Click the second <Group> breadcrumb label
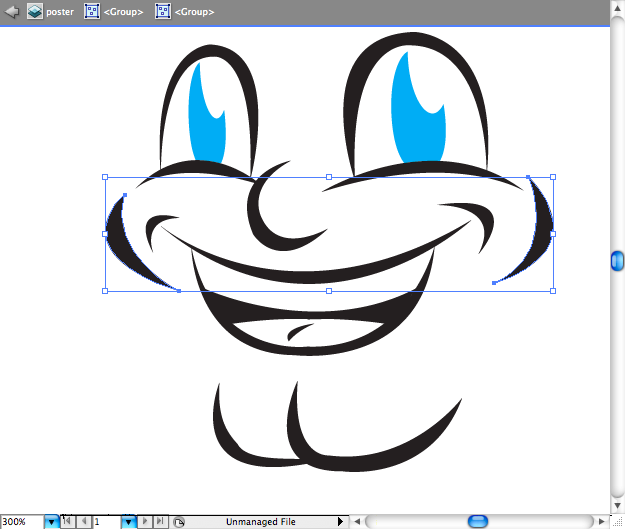The height and width of the screenshot is (529, 625). pos(195,12)
